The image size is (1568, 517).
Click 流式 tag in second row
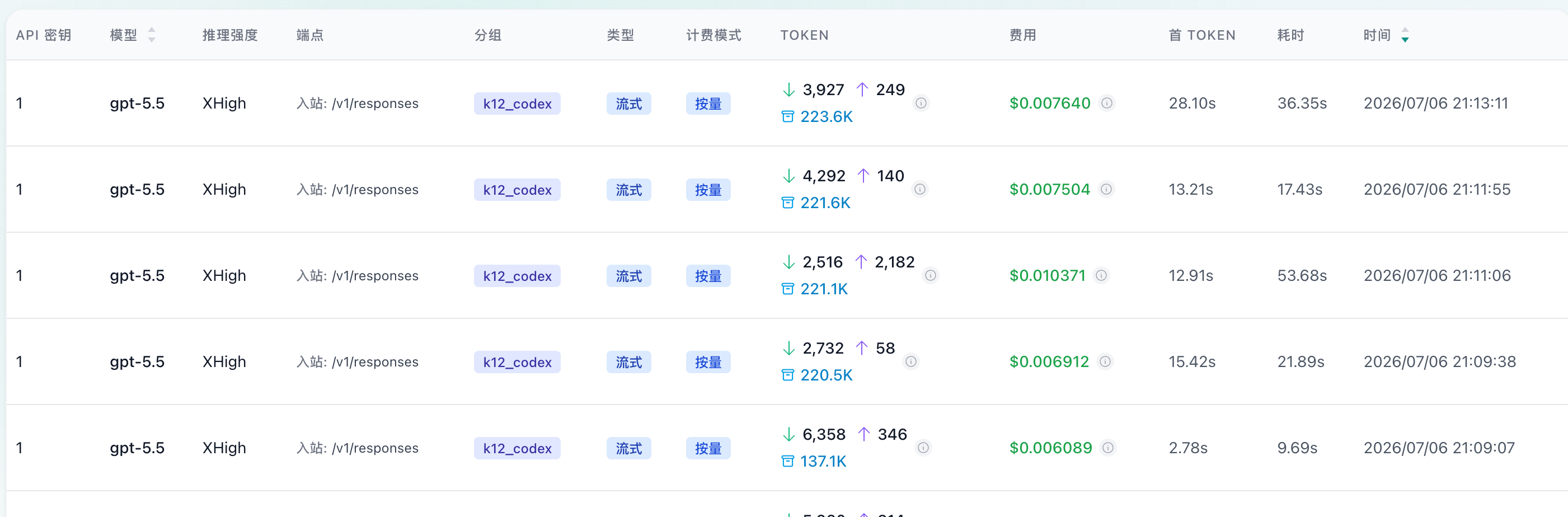click(628, 190)
